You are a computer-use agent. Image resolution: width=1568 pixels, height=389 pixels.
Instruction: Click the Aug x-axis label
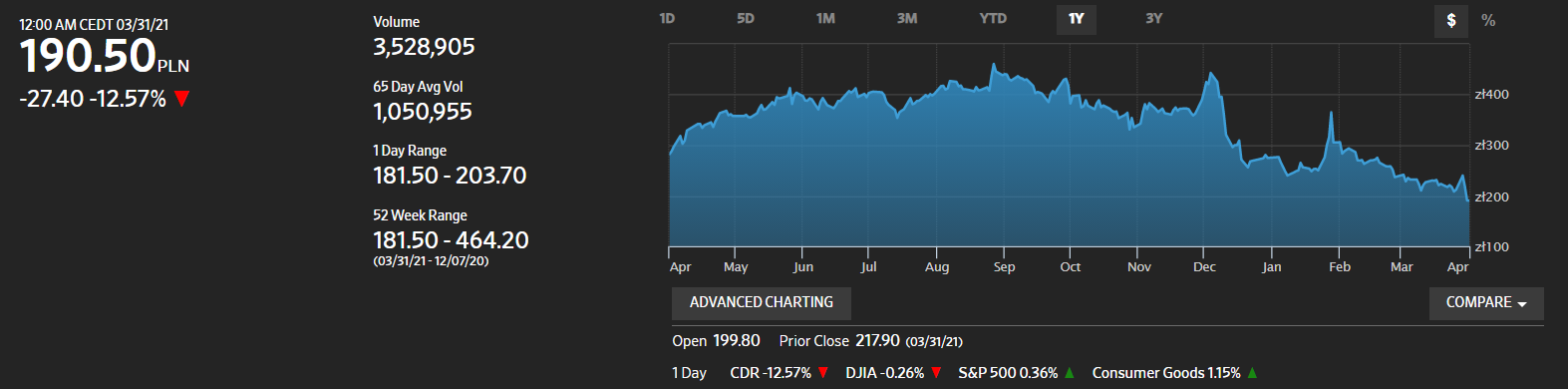coord(937,267)
